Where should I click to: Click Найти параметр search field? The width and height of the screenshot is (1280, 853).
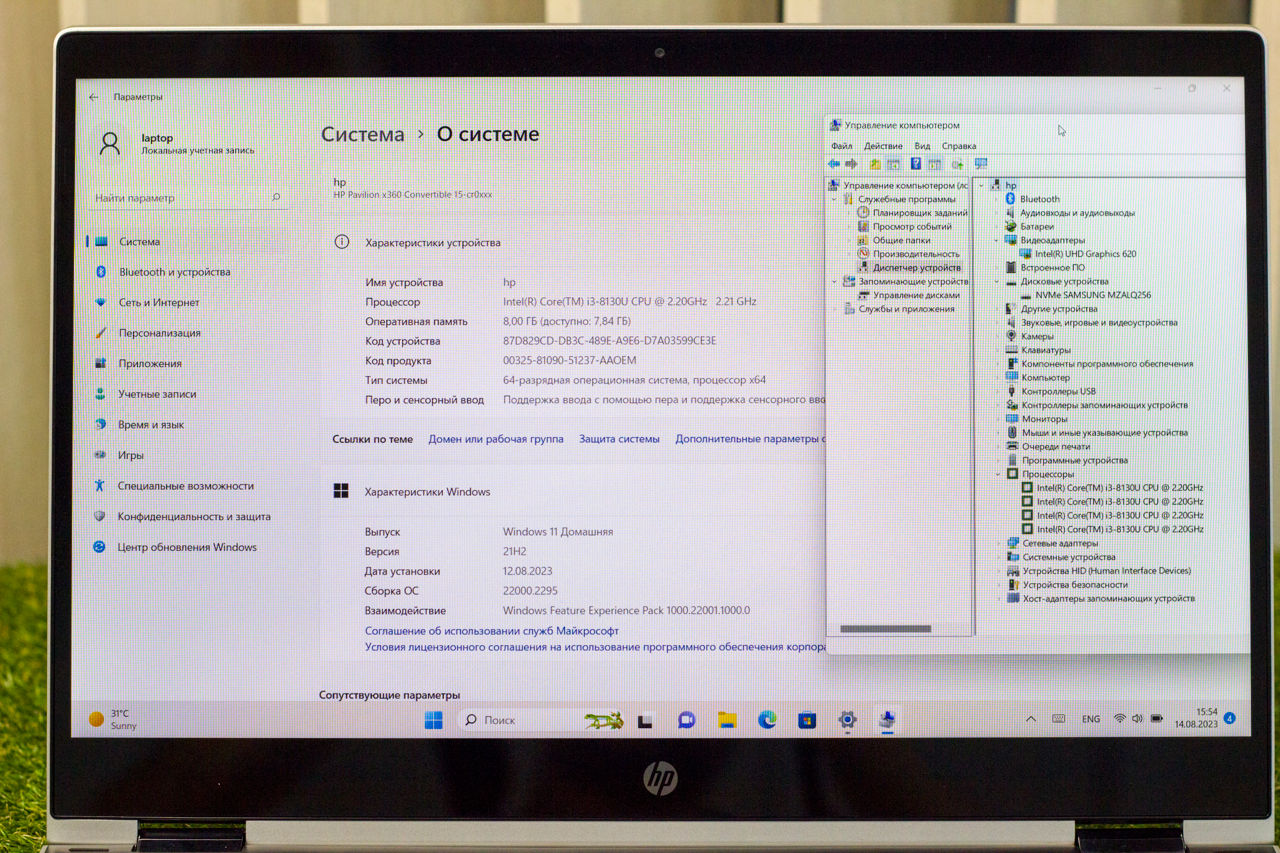coord(189,198)
